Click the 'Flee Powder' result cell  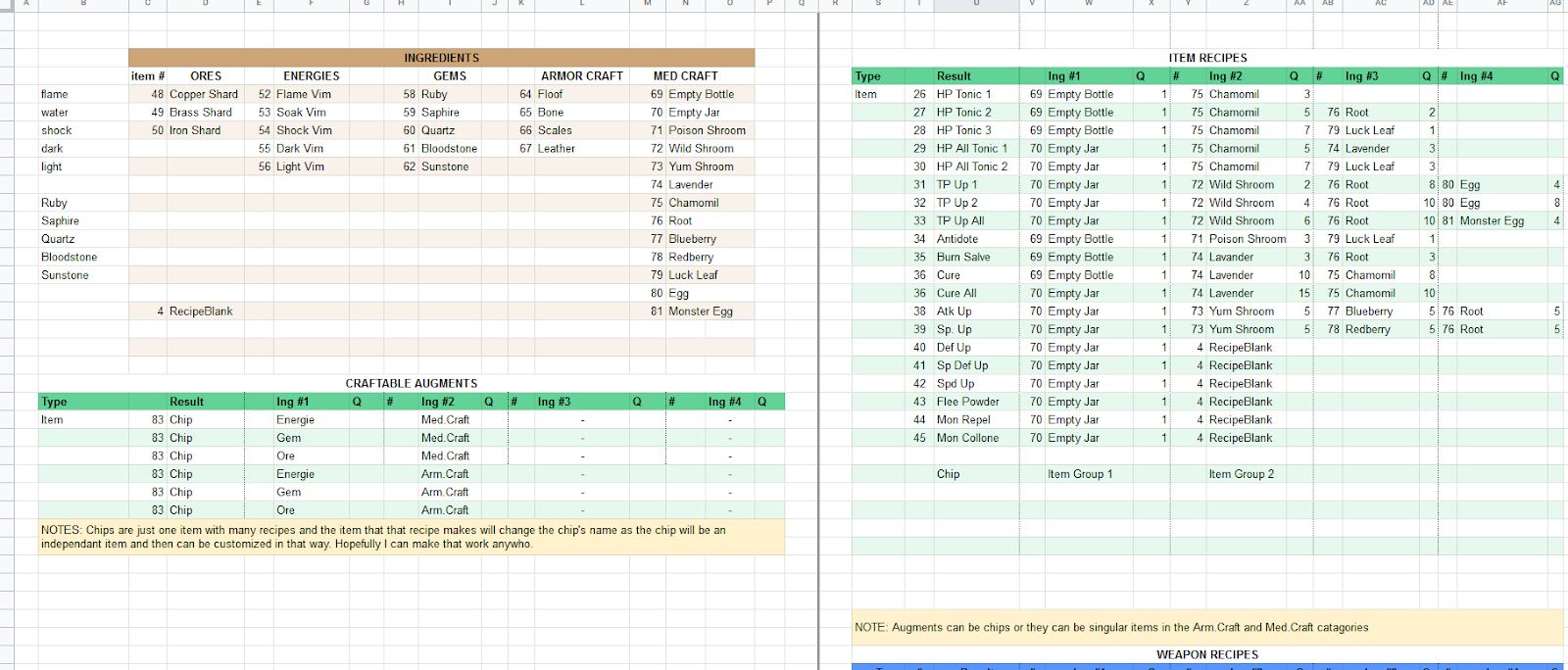click(x=976, y=403)
